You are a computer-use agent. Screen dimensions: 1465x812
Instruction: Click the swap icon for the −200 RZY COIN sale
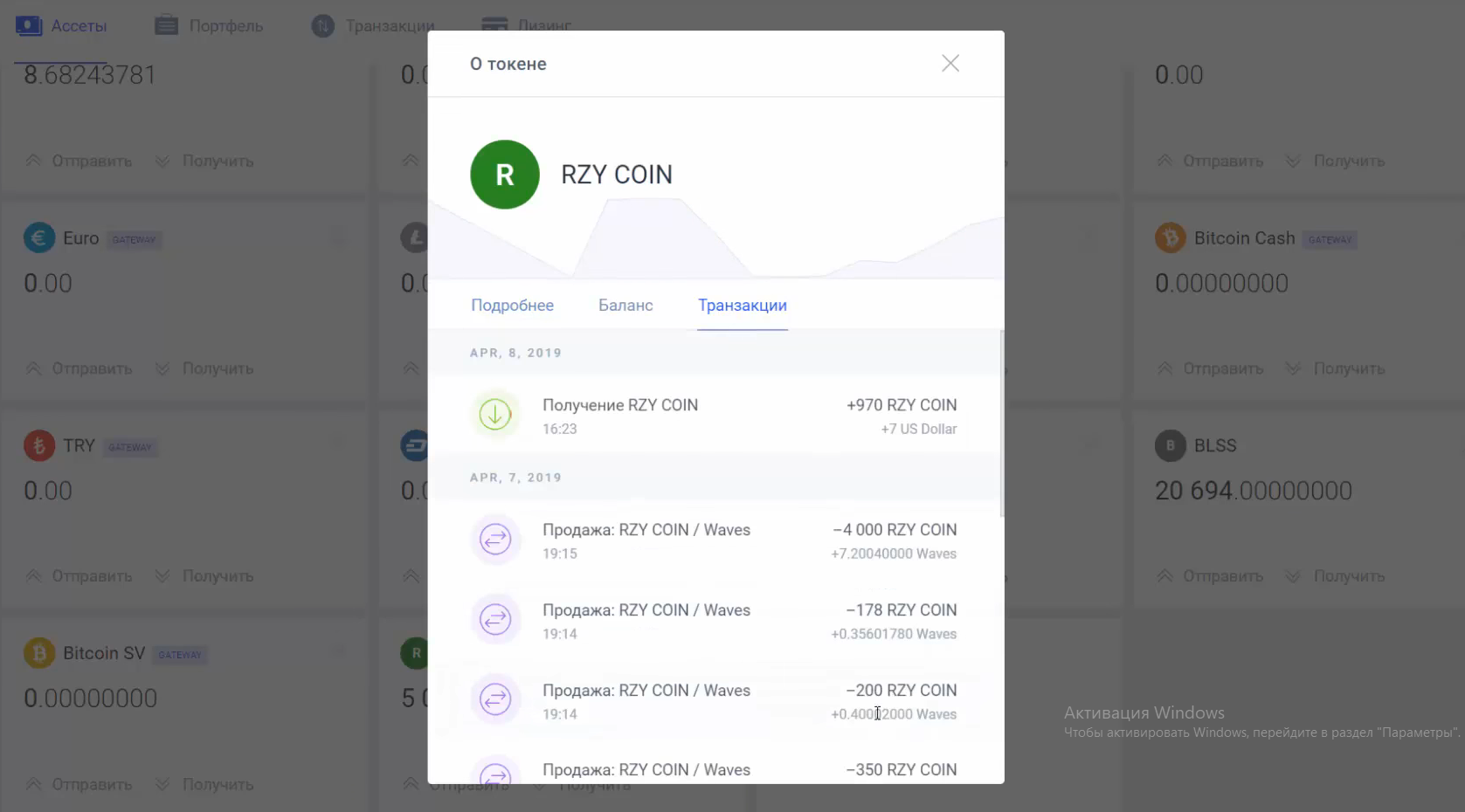point(495,700)
